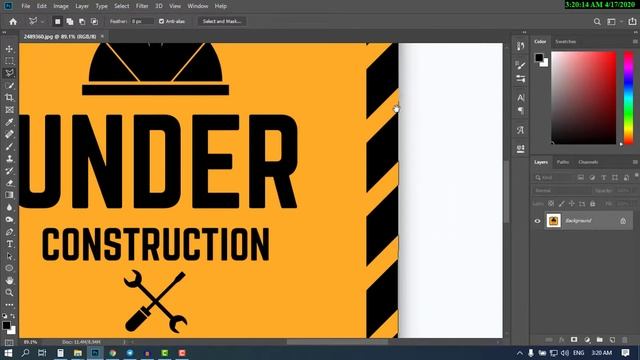Click the new layer button
This screenshot has height=360, width=640.
612,340
